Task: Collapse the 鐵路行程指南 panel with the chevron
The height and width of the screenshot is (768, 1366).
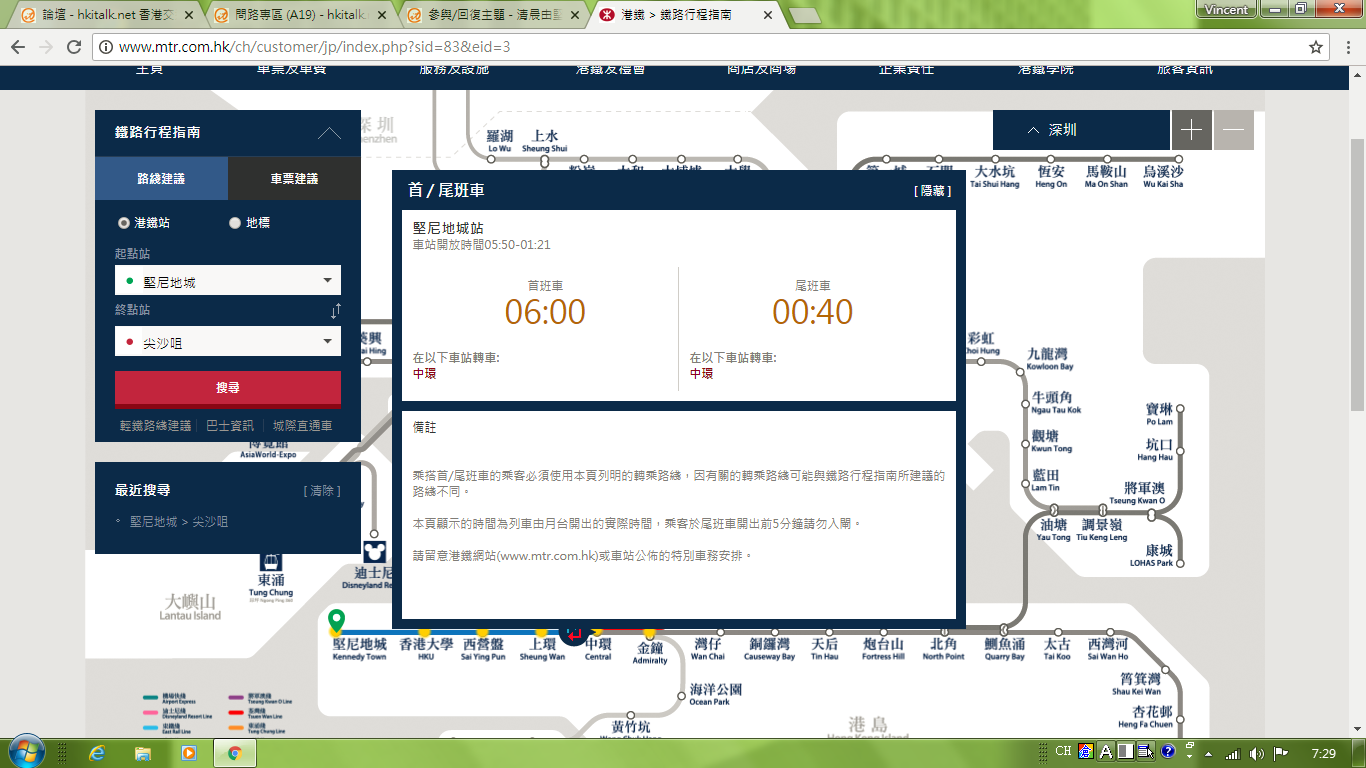Action: (329, 132)
